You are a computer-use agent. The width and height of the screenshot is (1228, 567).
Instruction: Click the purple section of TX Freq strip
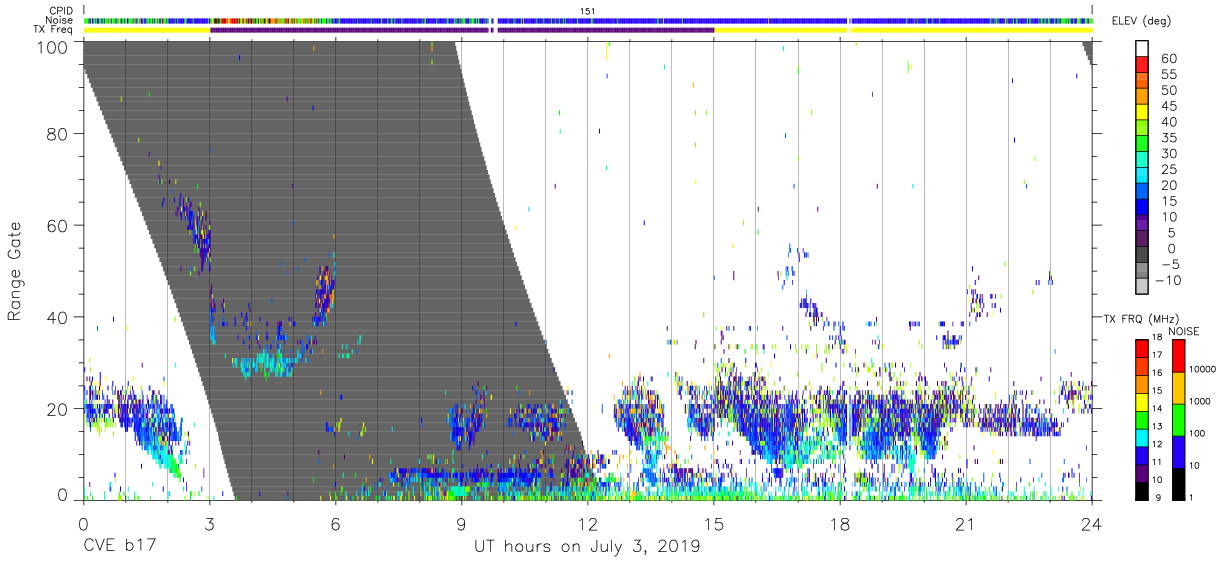pyautogui.click(x=461, y=30)
